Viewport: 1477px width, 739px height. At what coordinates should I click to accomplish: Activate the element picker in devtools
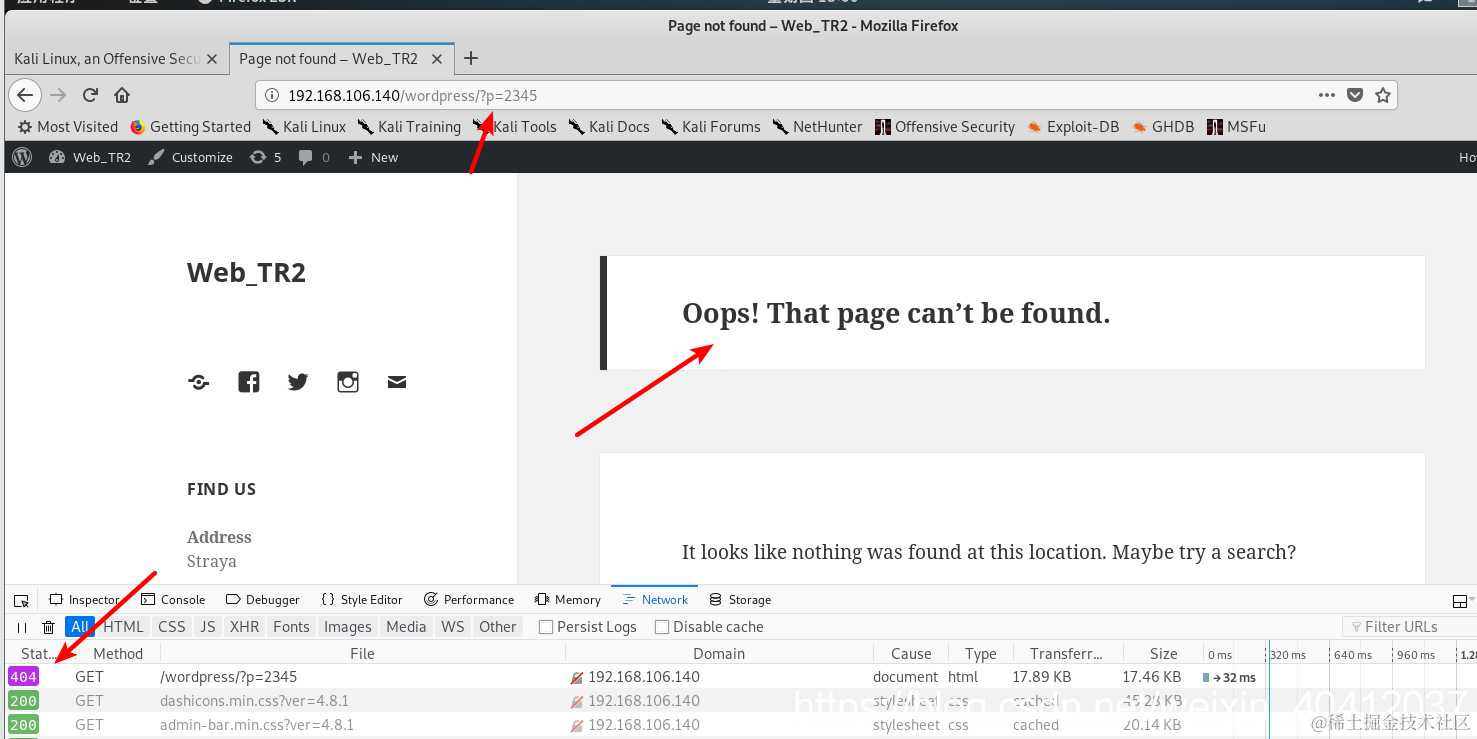tap(21, 600)
